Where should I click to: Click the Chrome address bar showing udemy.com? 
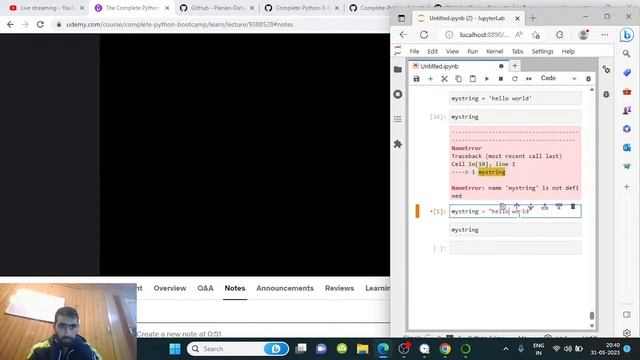220,24
